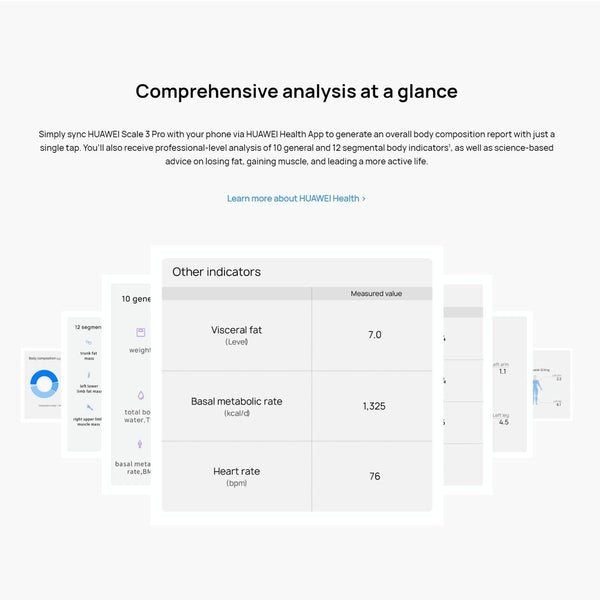Click the blue body composition donut chart
This screenshot has width=600, height=600.
[x=44, y=384]
